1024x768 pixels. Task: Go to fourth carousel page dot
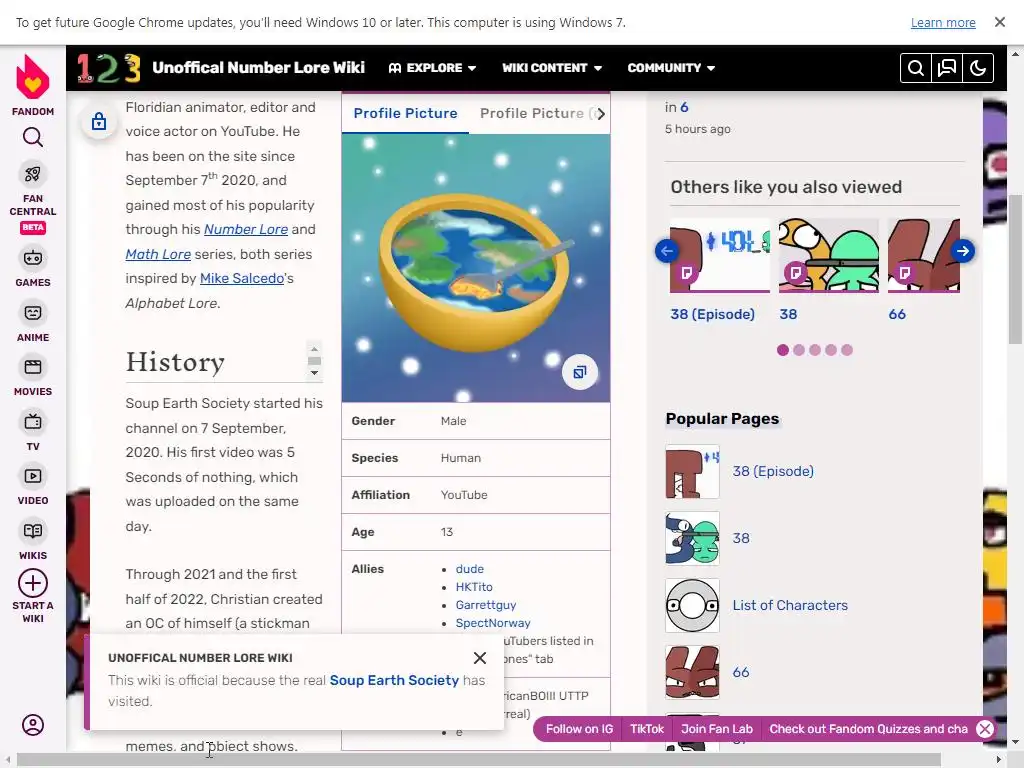831,350
